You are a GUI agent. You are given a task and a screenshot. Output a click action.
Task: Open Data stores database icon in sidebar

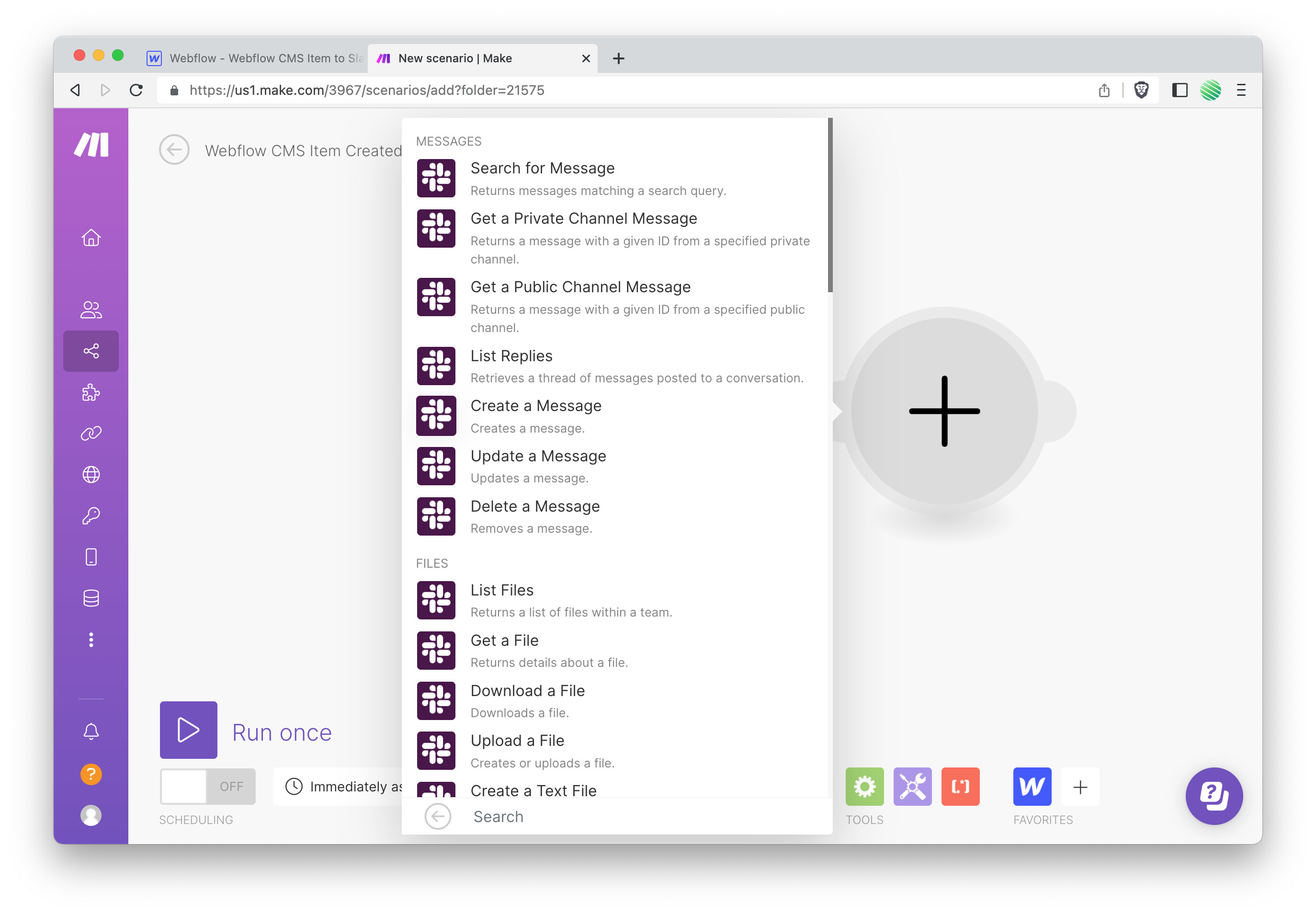point(91,598)
